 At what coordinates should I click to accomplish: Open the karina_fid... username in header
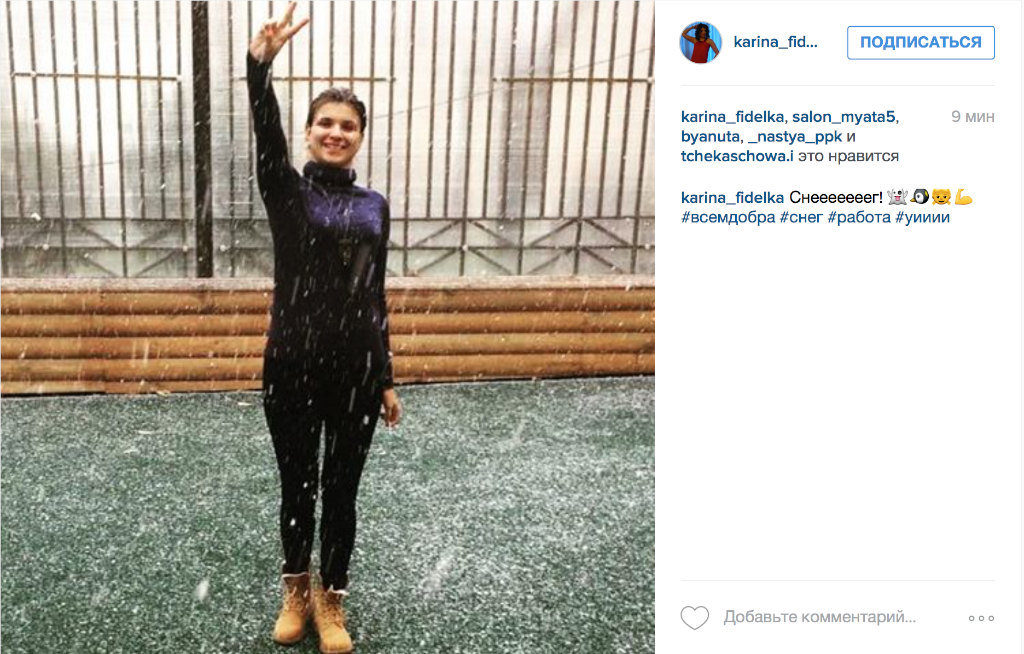(775, 42)
